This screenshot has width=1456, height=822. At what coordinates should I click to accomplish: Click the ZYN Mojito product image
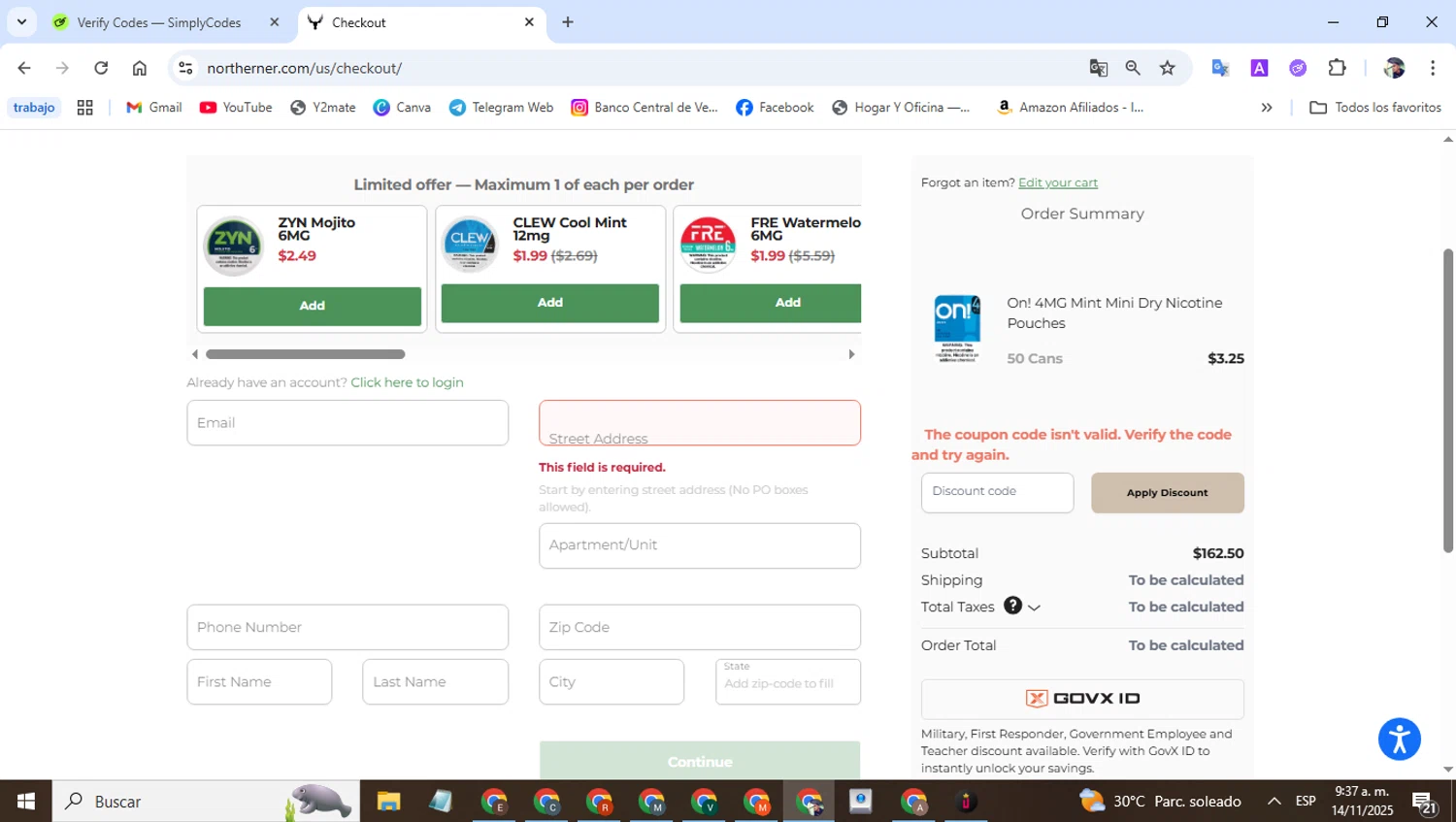[x=234, y=246]
